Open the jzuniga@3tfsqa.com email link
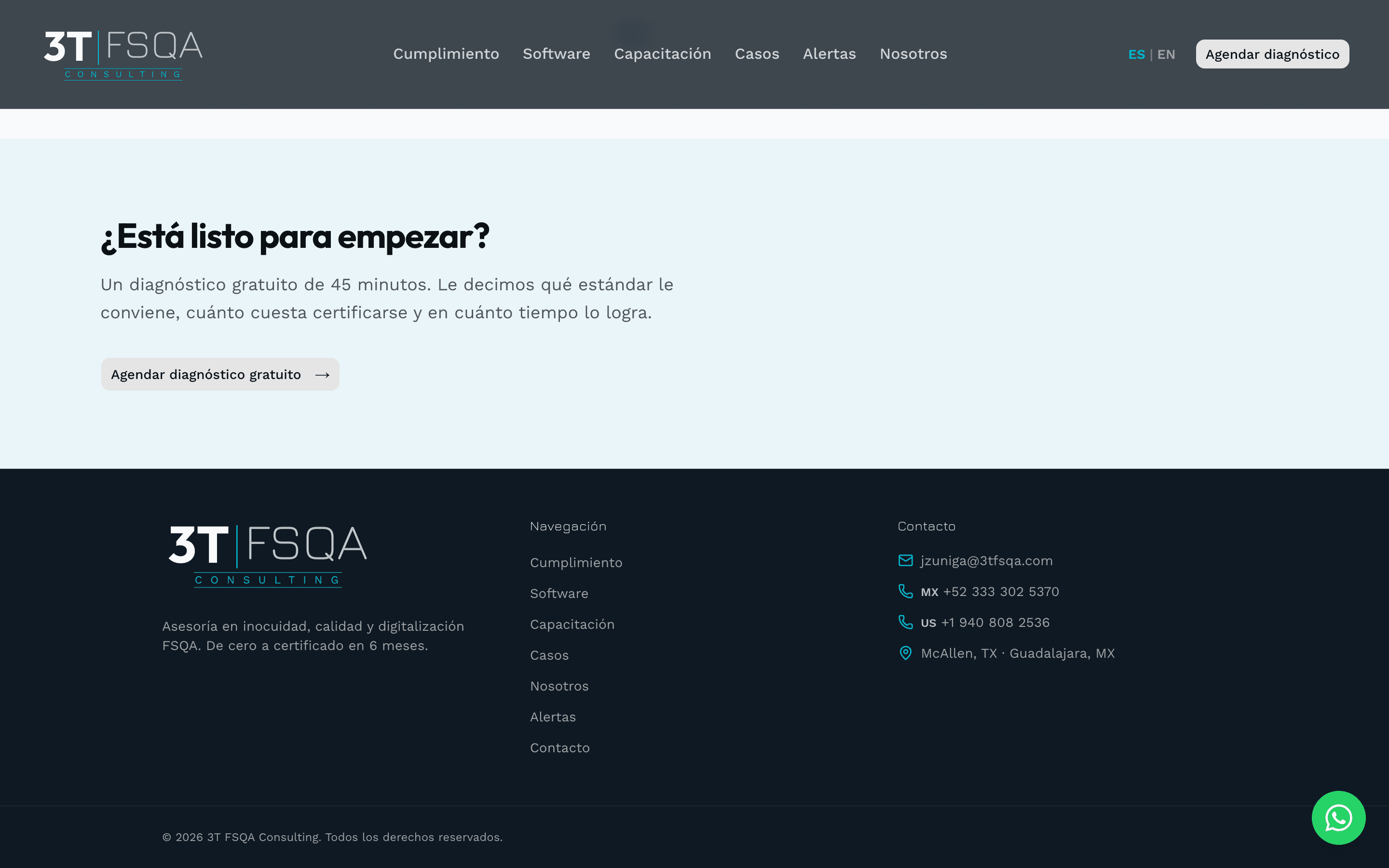1389x868 pixels. pyautogui.click(x=987, y=561)
